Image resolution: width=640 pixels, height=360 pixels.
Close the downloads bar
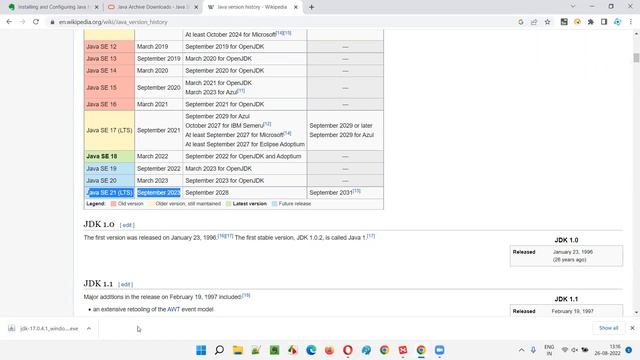[x=632, y=328]
